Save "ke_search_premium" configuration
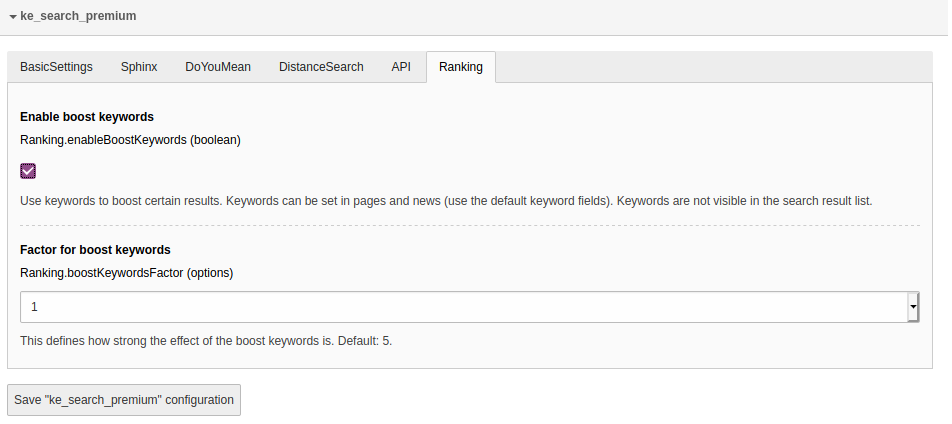This screenshot has height=424, width=952. click(x=124, y=400)
